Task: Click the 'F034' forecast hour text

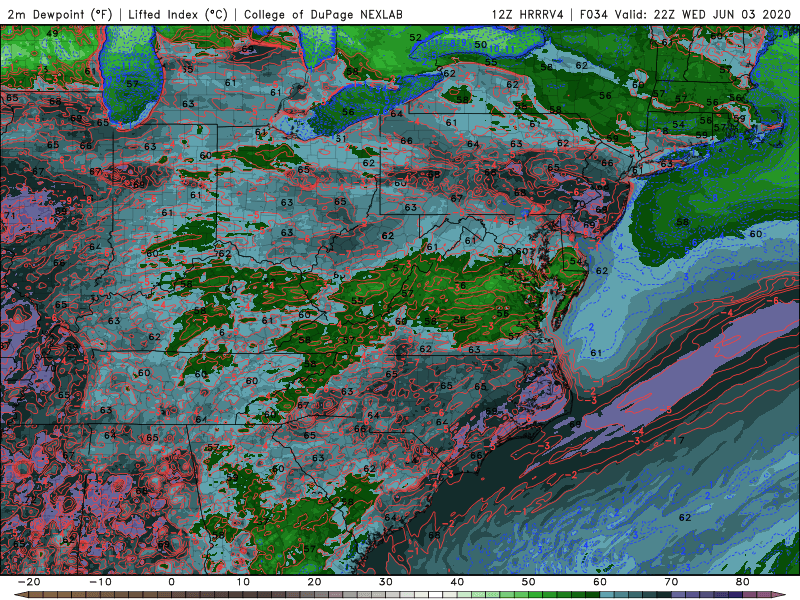Action: 593,15
